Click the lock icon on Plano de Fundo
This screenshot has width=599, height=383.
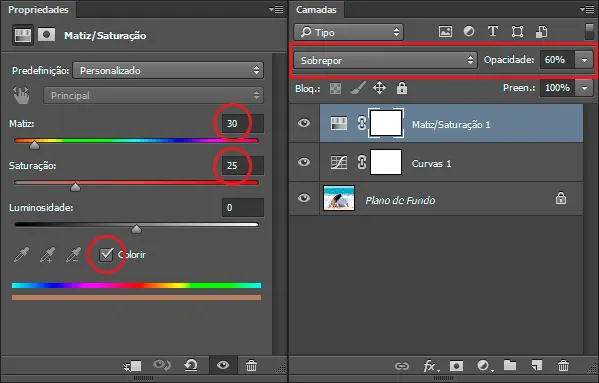[x=561, y=198]
